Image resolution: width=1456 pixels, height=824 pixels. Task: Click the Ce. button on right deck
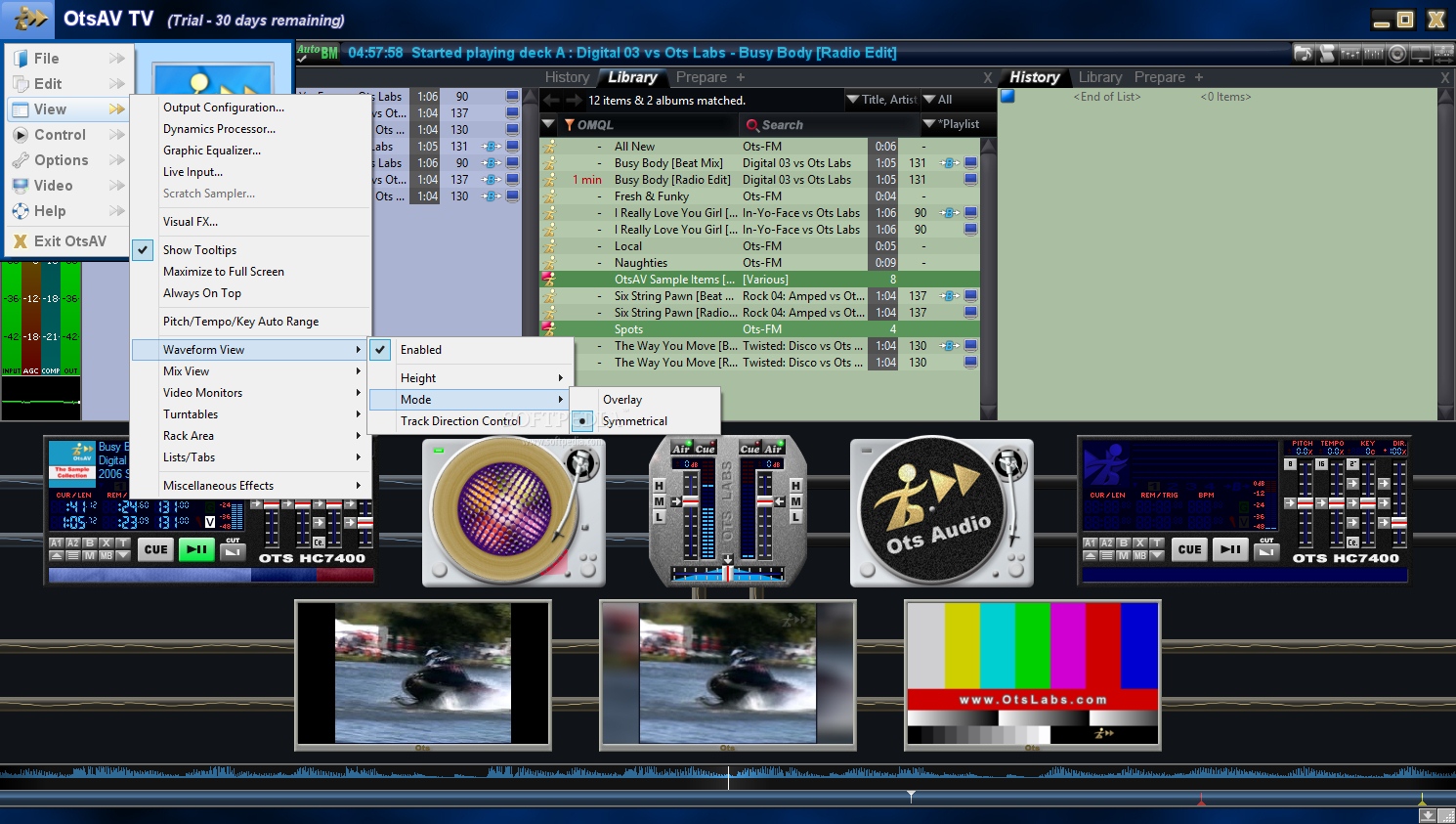tap(1352, 542)
